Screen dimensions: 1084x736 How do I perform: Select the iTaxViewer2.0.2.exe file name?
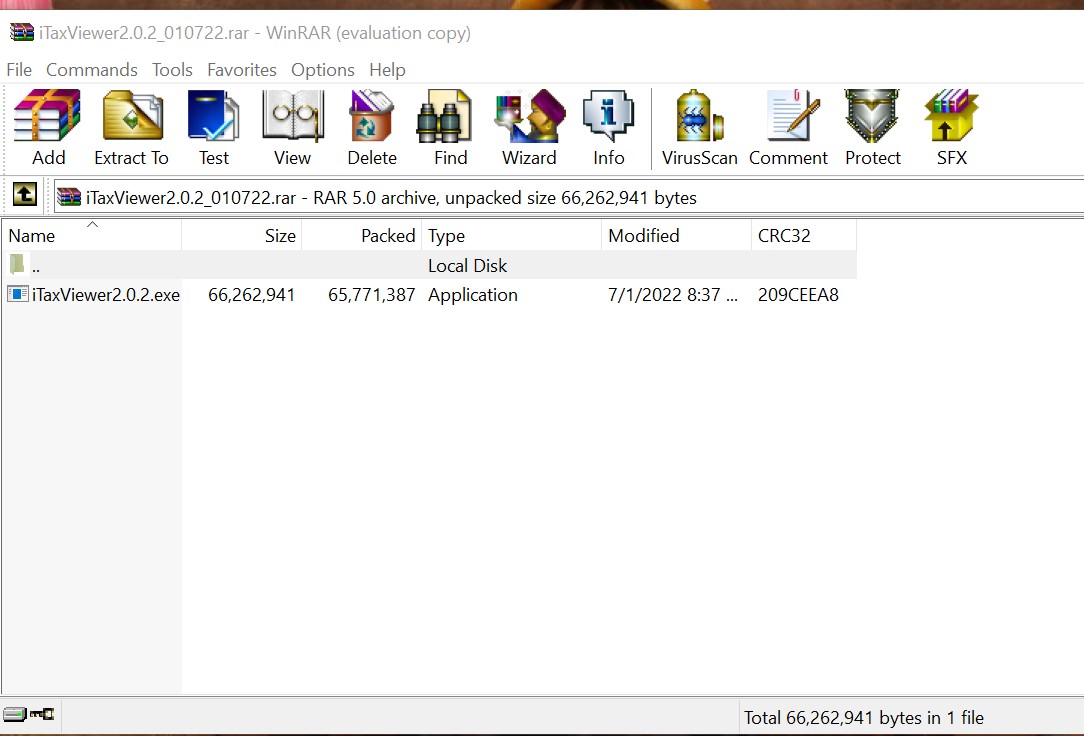pos(106,295)
